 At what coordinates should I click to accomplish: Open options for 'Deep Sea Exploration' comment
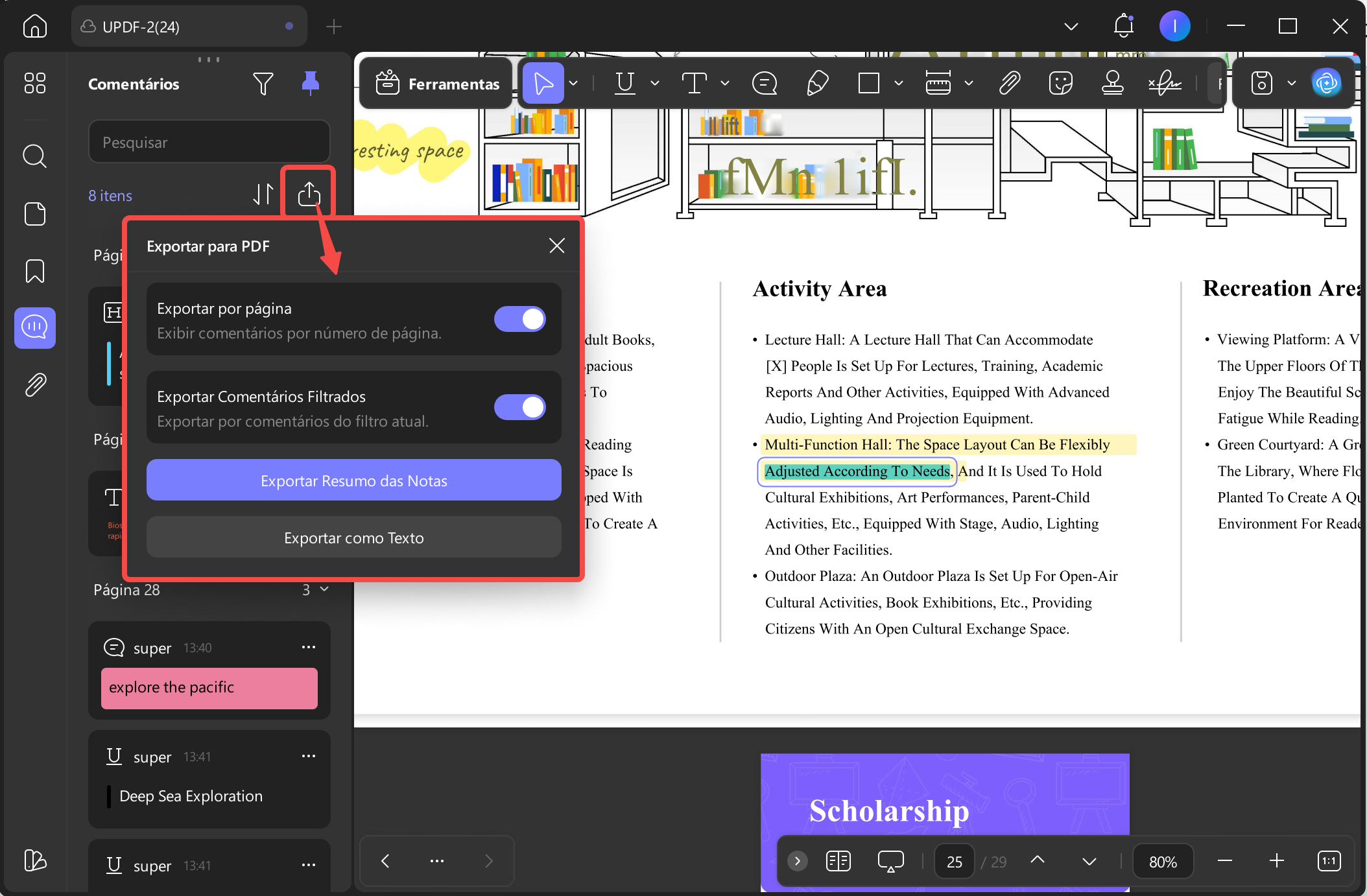pos(309,756)
